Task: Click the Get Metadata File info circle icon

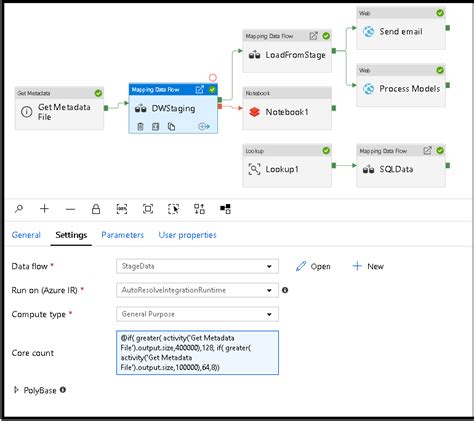Action: (x=27, y=112)
